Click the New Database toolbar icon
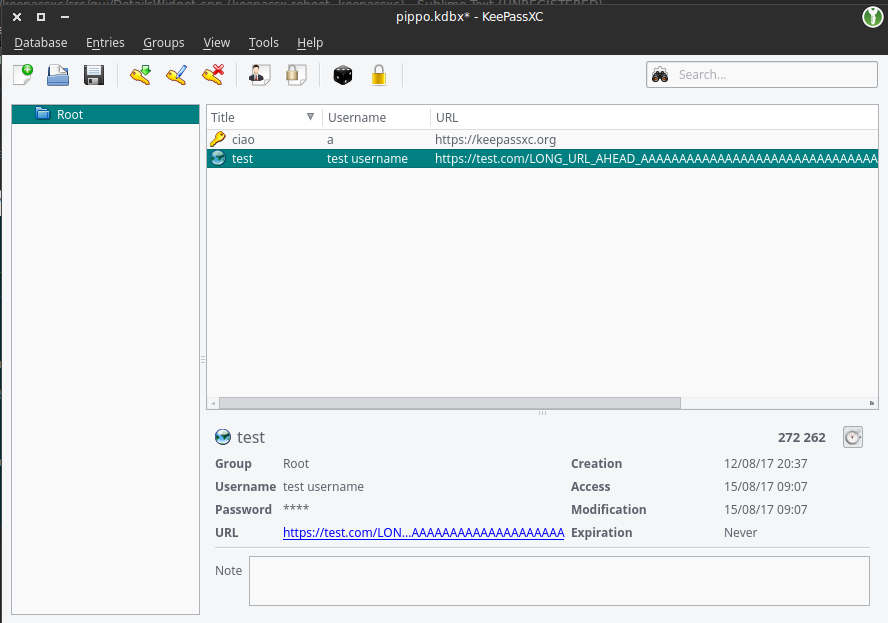This screenshot has height=623, width=888. [23, 75]
